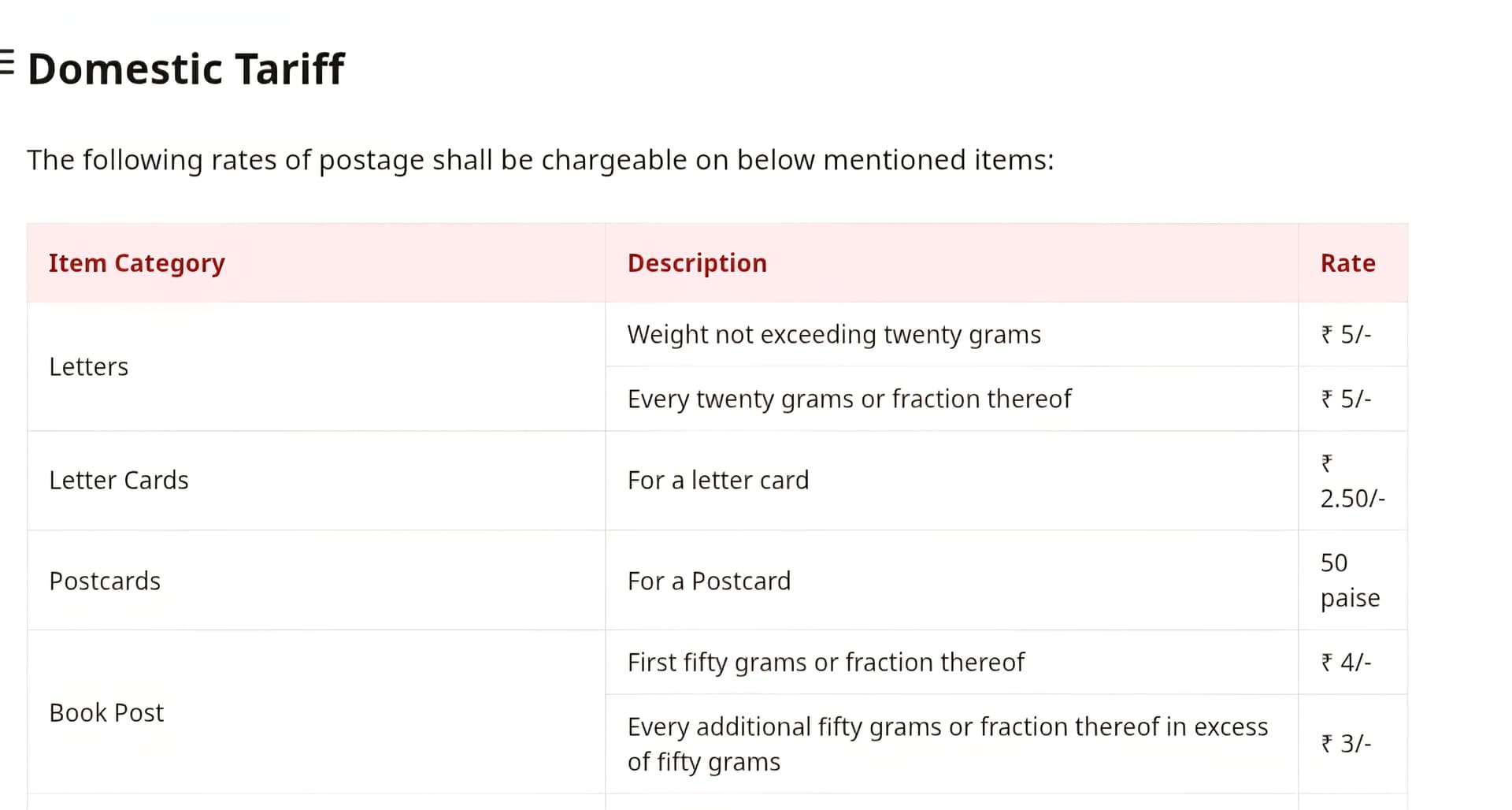Click 'Every additional fifty grams' description cell
Image resolution: width=1512 pixels, height=810 pixels.
click(947, 744)
